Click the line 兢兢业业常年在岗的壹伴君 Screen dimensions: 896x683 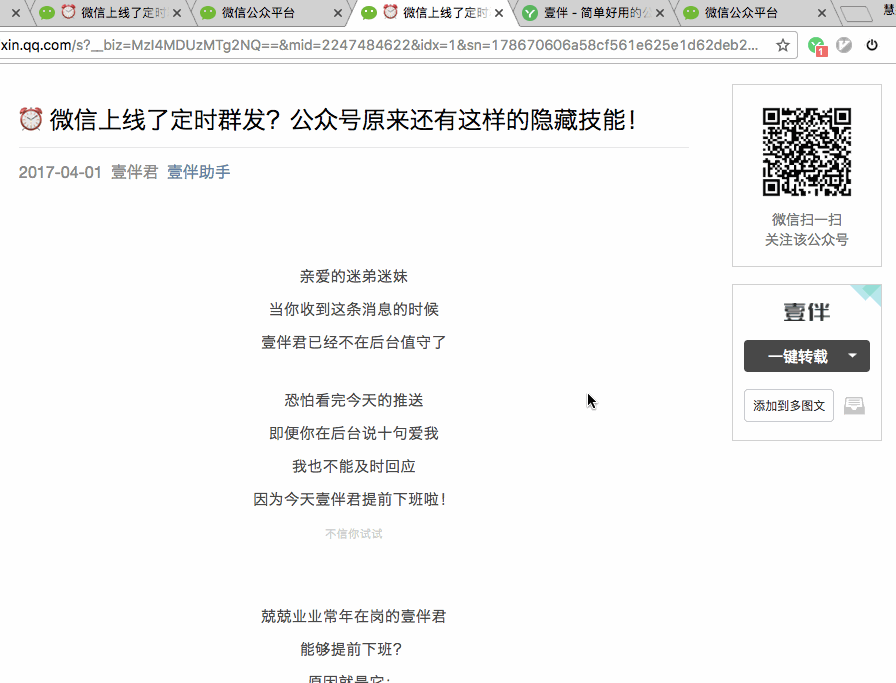click(354, 617)
